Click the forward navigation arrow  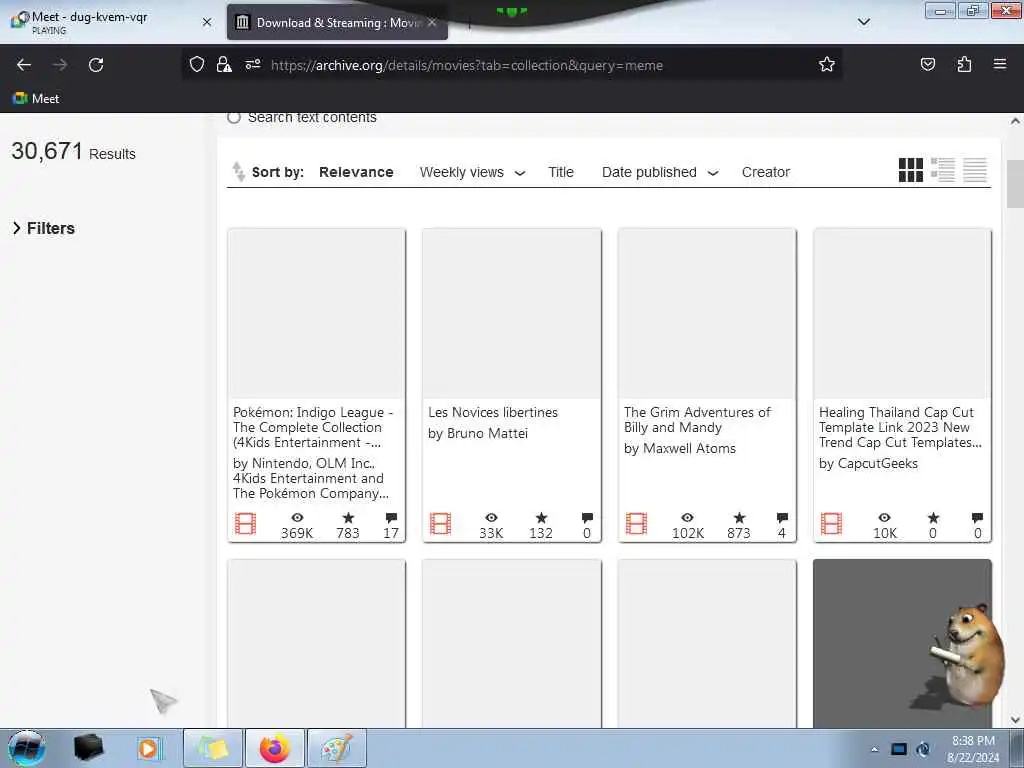coord(60,65)
